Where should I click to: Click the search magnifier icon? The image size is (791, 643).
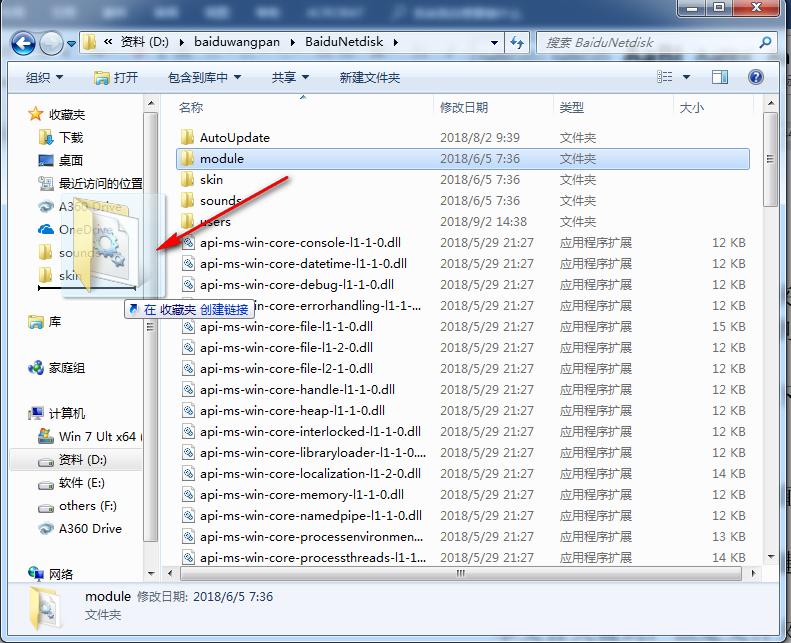point(765,43)
